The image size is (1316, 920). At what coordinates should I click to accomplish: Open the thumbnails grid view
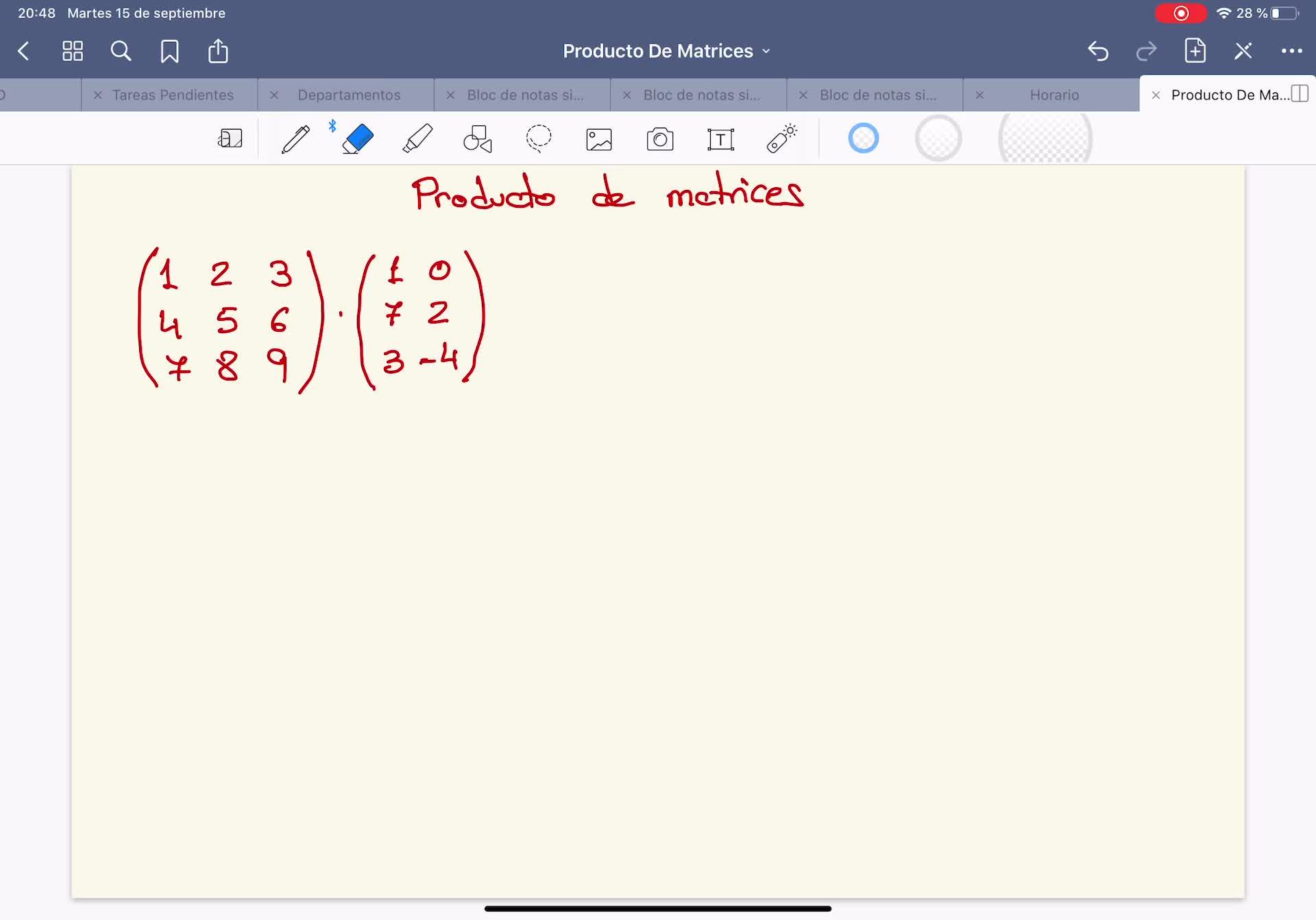coord(73,51)
